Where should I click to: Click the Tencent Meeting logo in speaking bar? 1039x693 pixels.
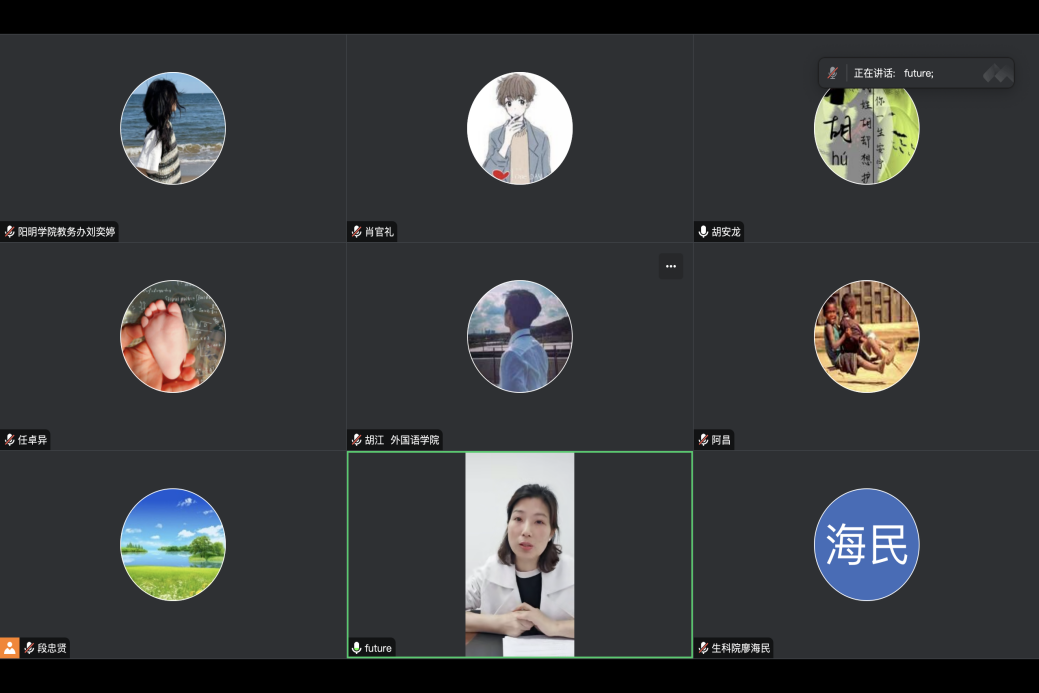(x=997, y=73)
